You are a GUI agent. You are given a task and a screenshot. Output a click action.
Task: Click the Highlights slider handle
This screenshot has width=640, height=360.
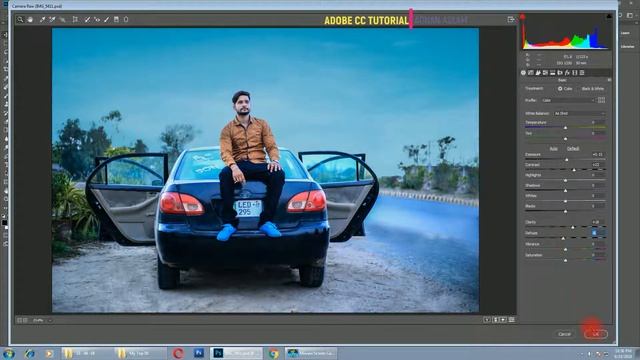tap(565, 180)
